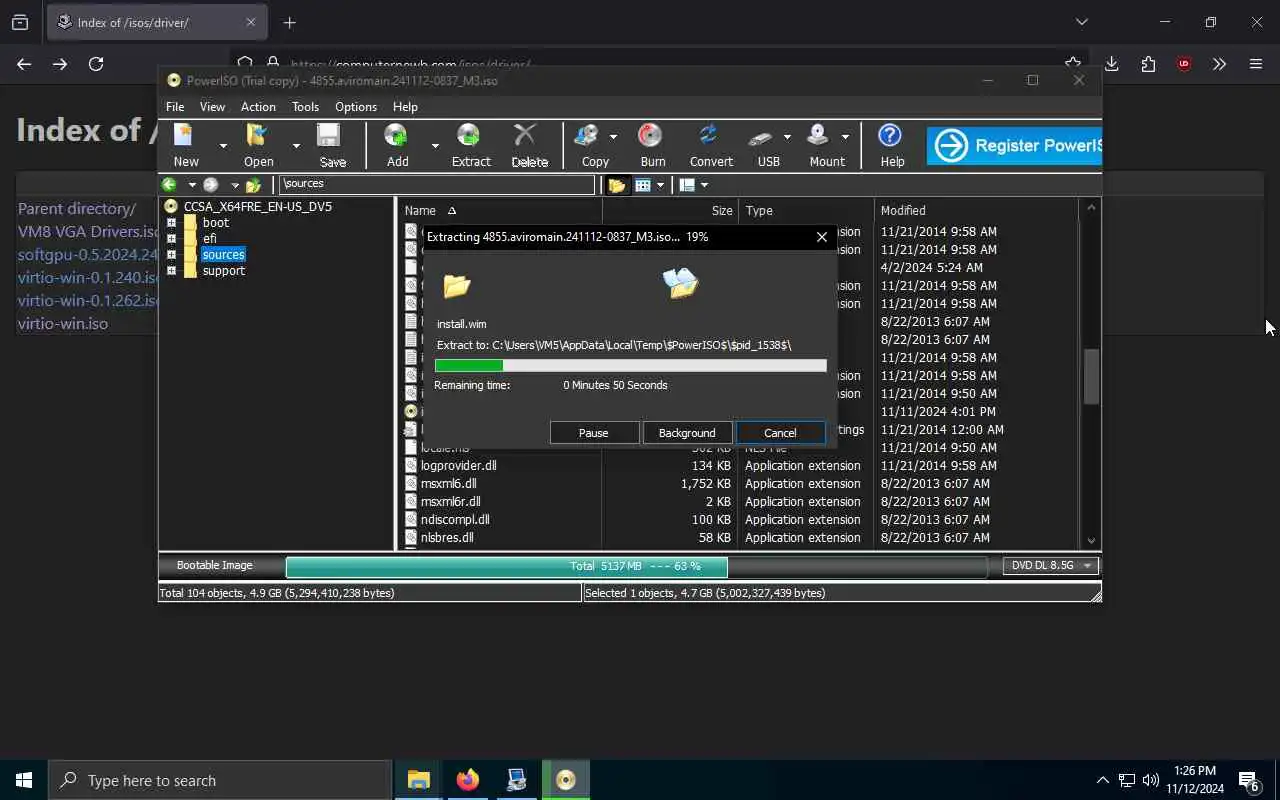1280x800 pixels.
Task: Click the Copy disc toolbar icon
Action: [x=588, y=136]
